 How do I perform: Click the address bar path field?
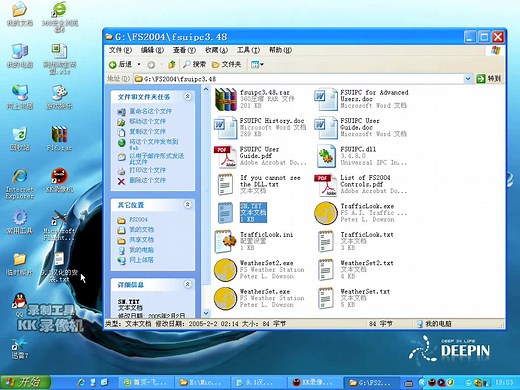click(x=299, y=79)
